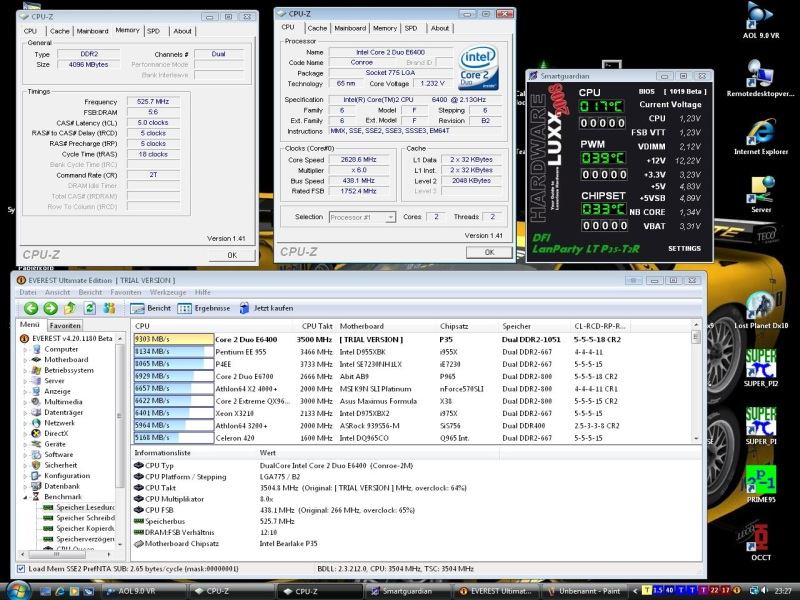Screen dimensions: 800x600
Task: Select Anzeige node in EVEREST tree
Action: coord(57,391)
